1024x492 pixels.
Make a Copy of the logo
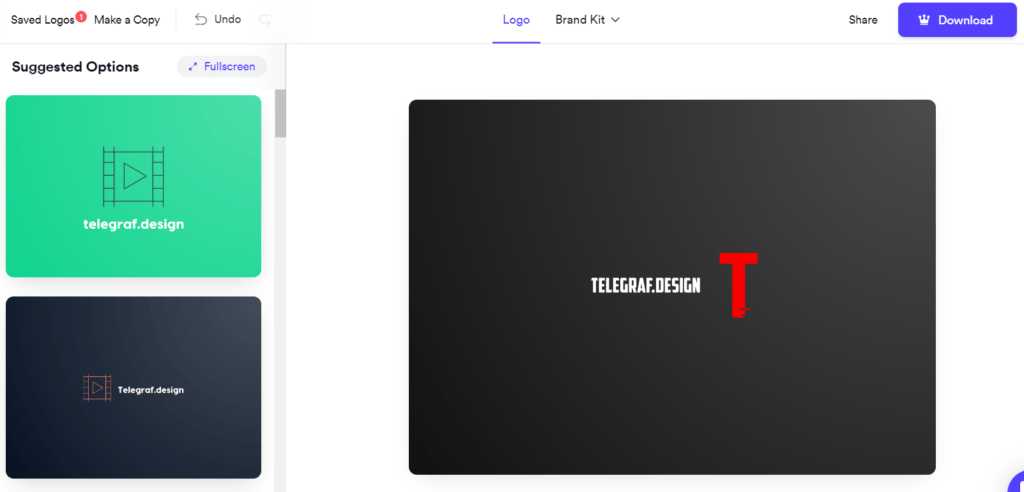click(x=127, y=20)
